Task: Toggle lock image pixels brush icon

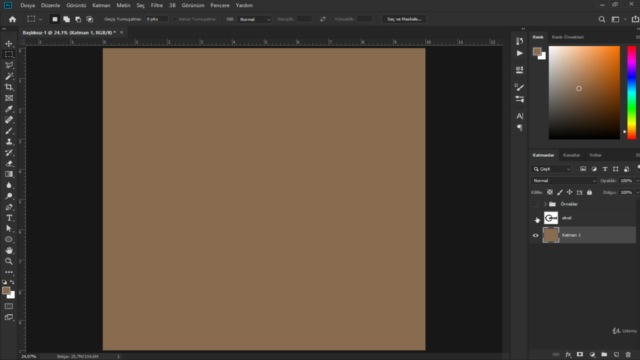Action: (x=560, y=192)
